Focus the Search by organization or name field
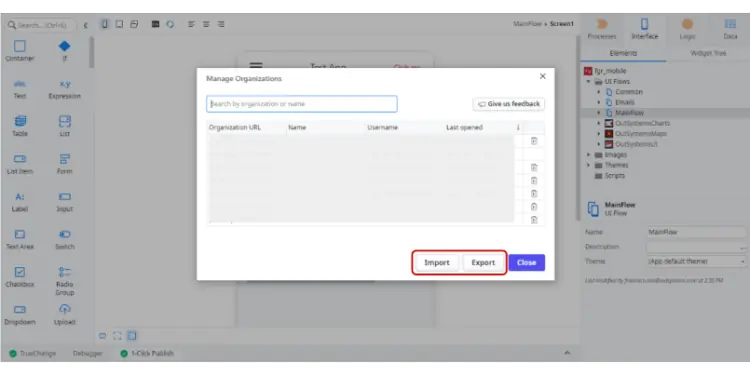750x375 pixels. pyautogui.click(x=302, y=104)
